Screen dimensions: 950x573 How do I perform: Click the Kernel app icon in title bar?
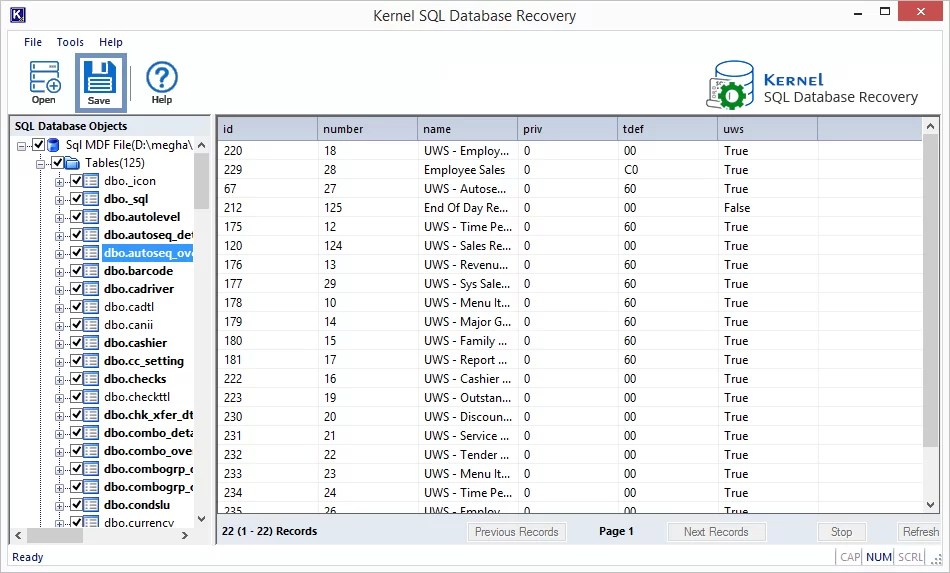click(x=18, y=15)
